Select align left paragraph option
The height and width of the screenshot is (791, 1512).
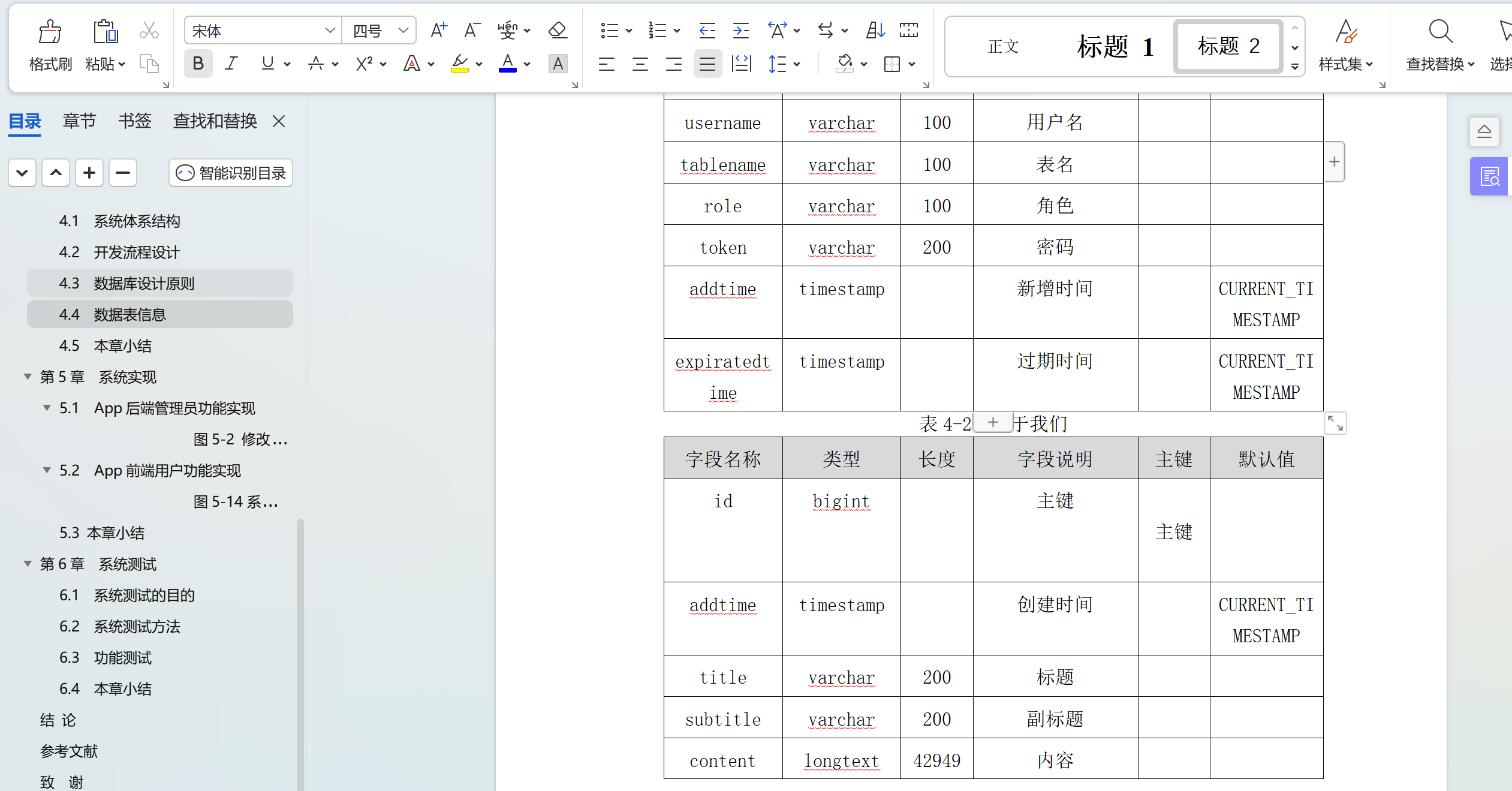coord(607,64)
